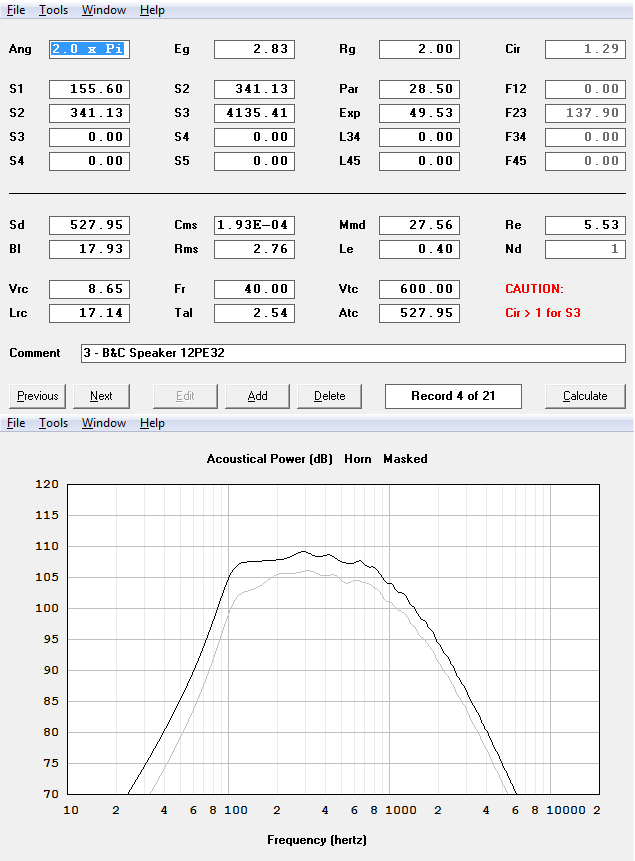
Task: Click the 'Acoustical Power (dB)' chart title
Action: pos(270,459)
